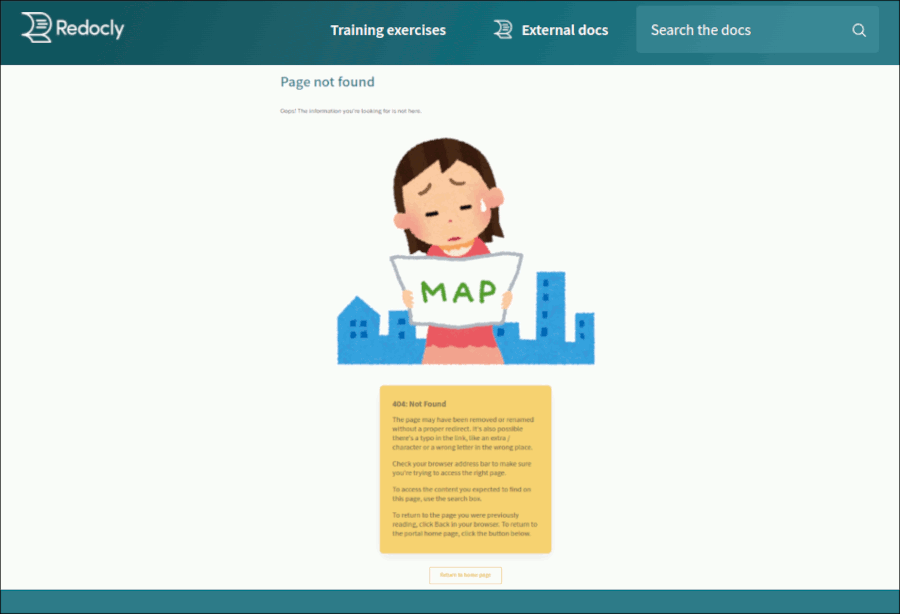Image resolution: width=900 pixels, height=614 pixels.
Task: Select the 'Oops! The information' subtitle text
Action: tap(351, 111)
